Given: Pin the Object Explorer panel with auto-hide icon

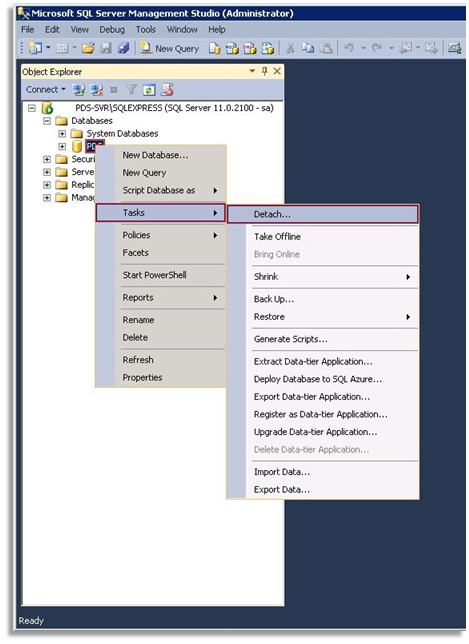Looking at the screenshot, I should (x=265, y=71).
